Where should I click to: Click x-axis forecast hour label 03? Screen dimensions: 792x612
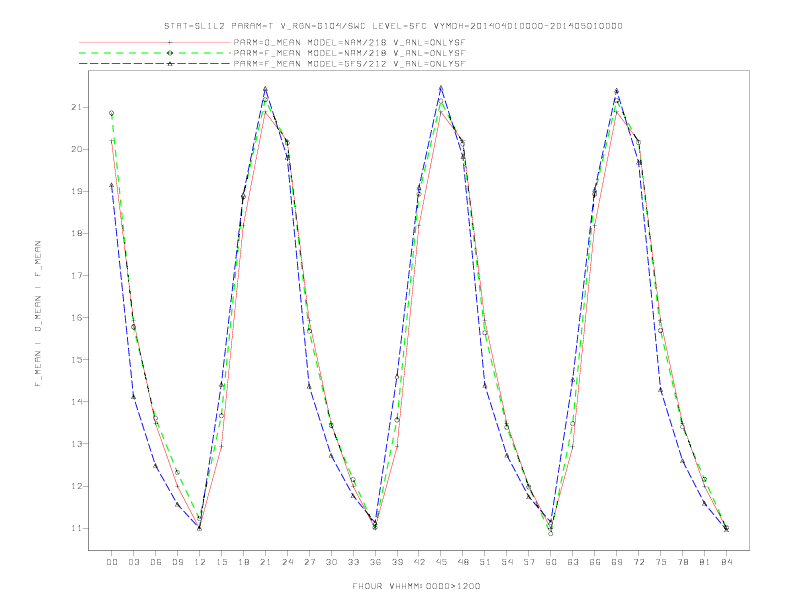(x=133, y=562)
